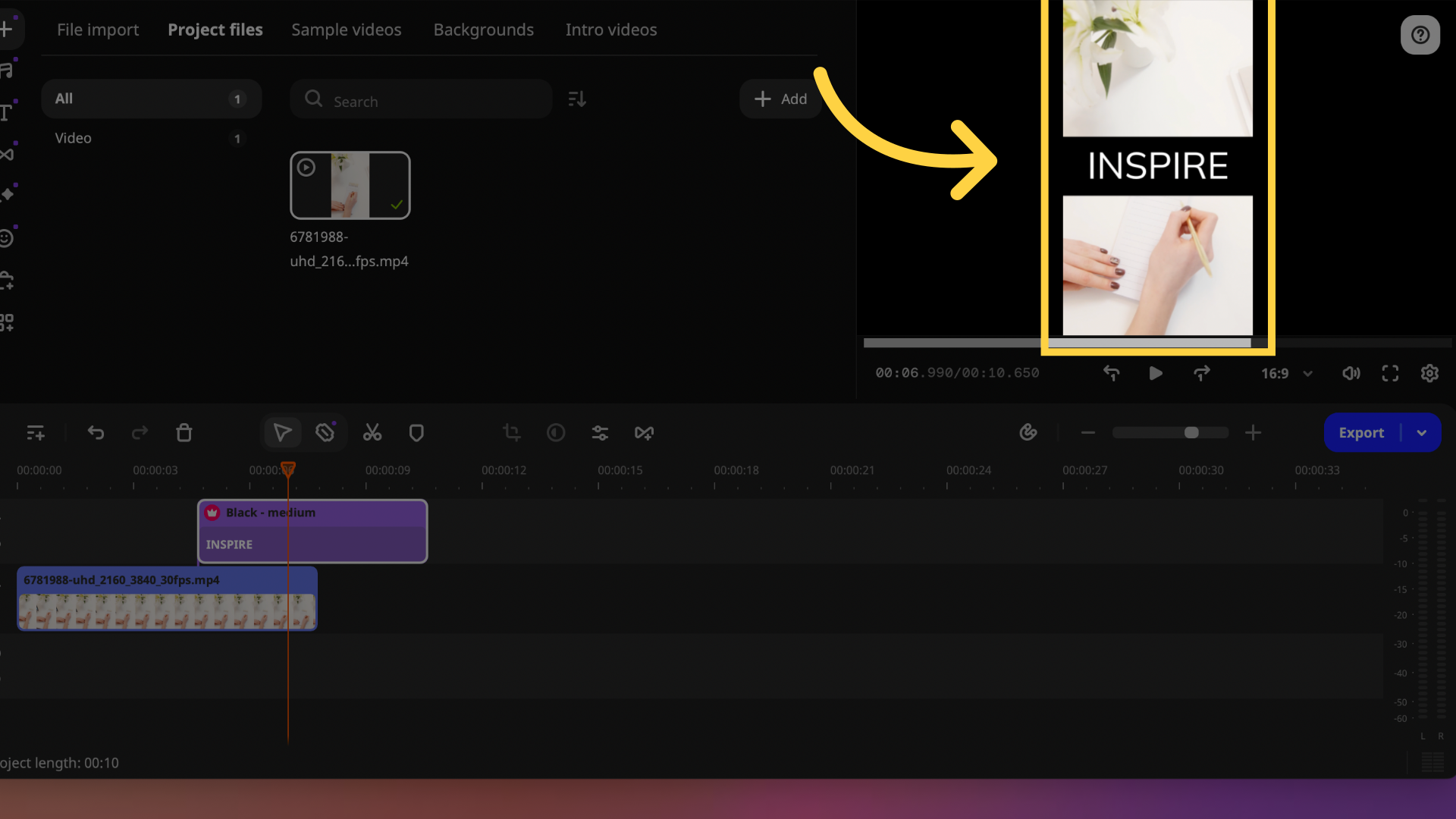Screen dimensions: 1456x819
Task: Click the cut/split clip tool icon
Action: [372, 432]
